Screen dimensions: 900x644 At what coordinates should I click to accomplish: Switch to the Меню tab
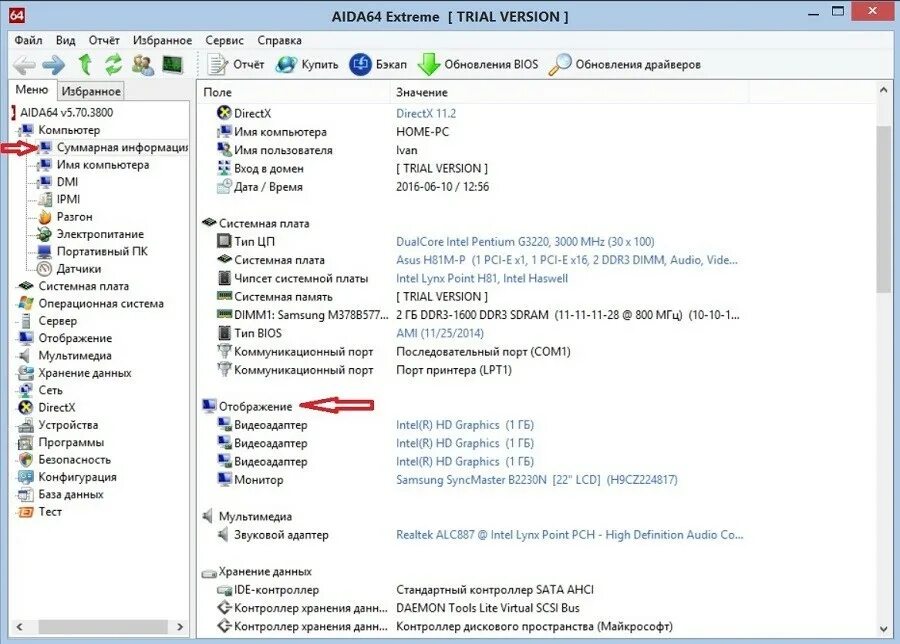32,90
